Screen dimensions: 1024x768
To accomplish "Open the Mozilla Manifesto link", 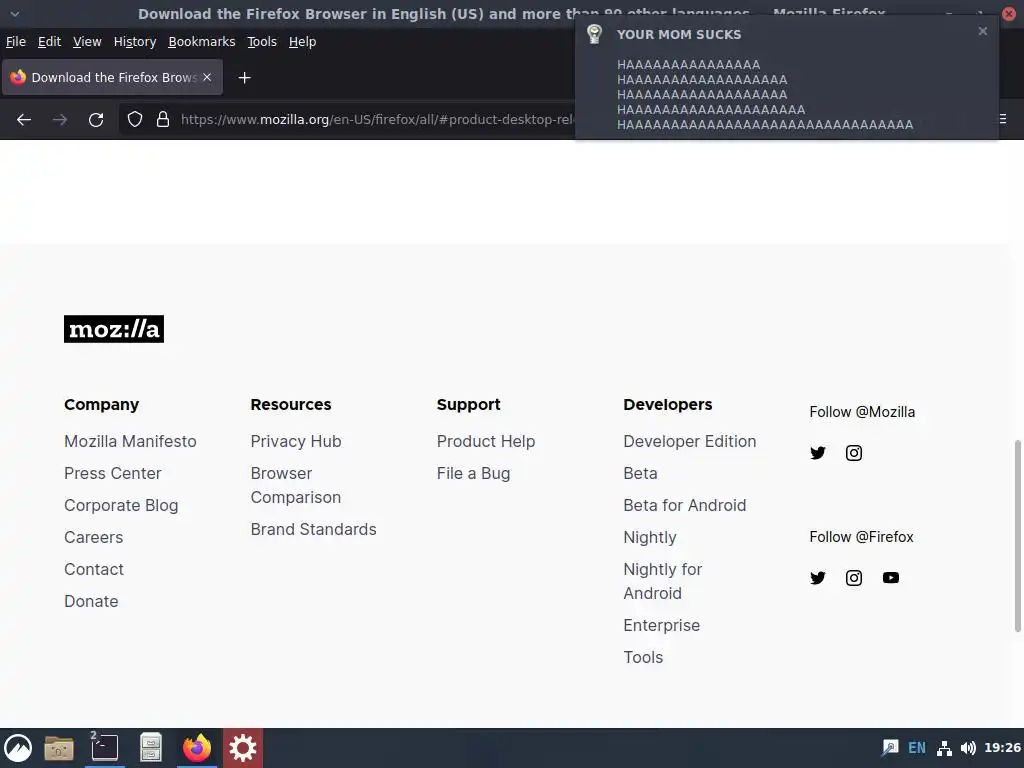I will (x=130, y=441).
